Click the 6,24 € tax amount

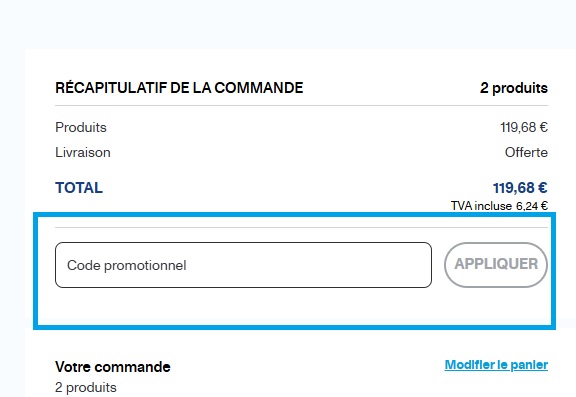tap(532, 206)
